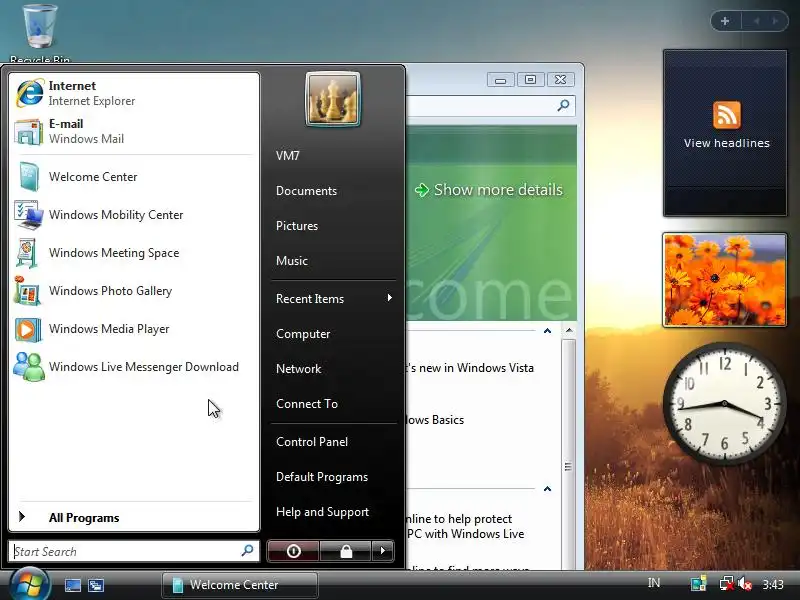Click the green arrow next to Show more details
Viewport: 800px width, 600px height.
pyautogui.click(x=422, y=190)
